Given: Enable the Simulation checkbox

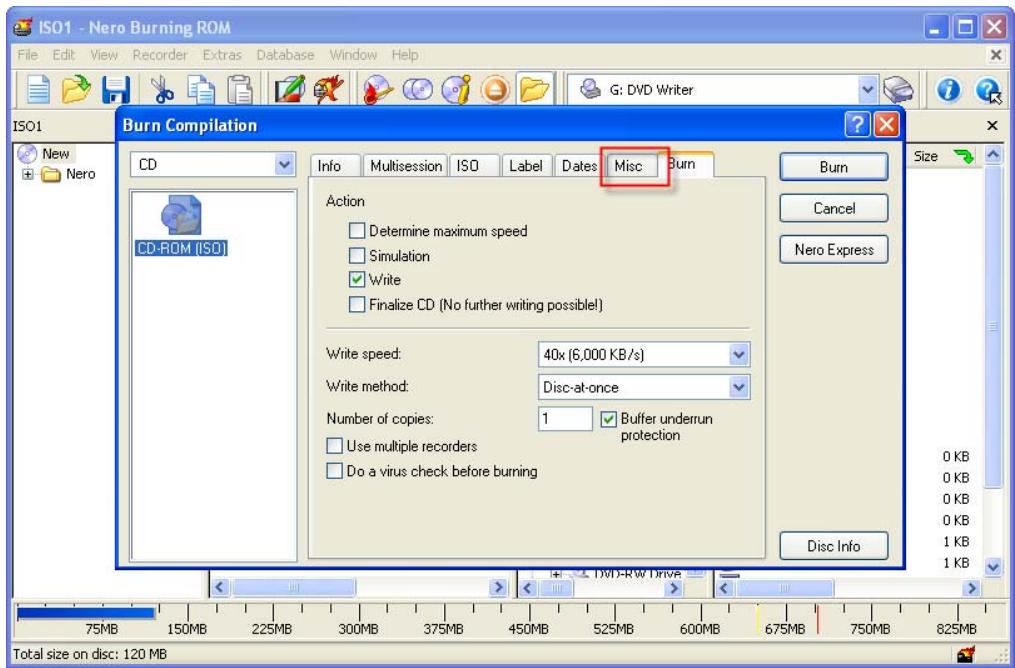Looking at the screenshot, I should point(357,256).
